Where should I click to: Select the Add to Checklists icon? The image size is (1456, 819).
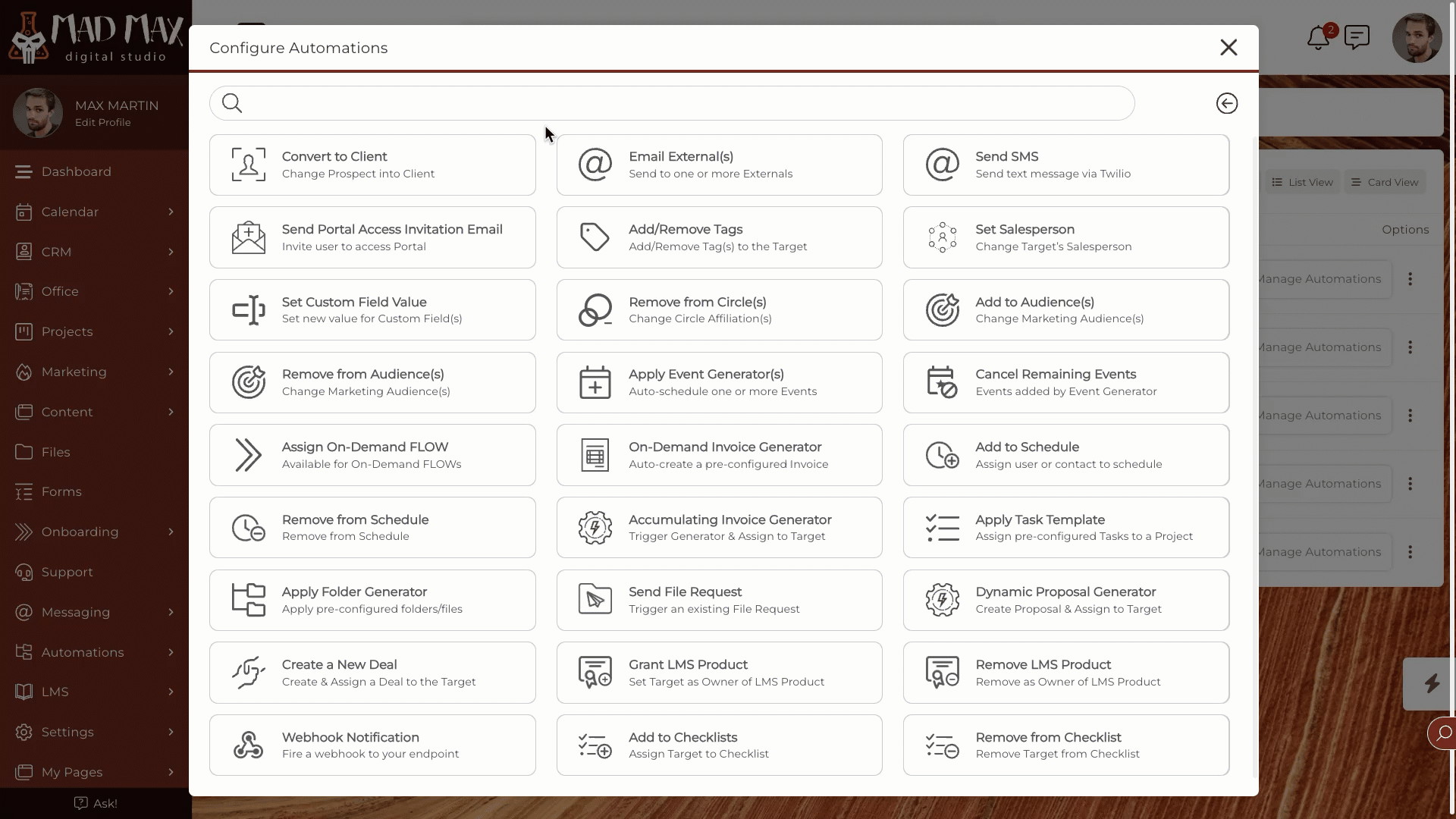coord(594,745)
